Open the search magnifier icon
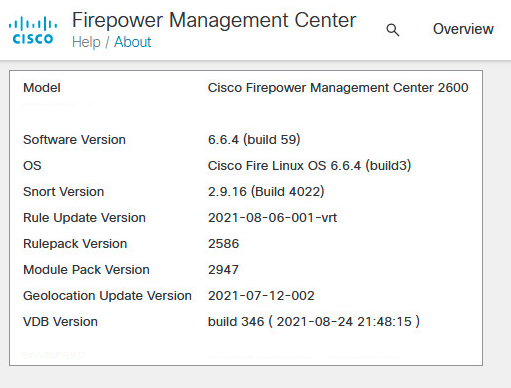 pos(393,30)
